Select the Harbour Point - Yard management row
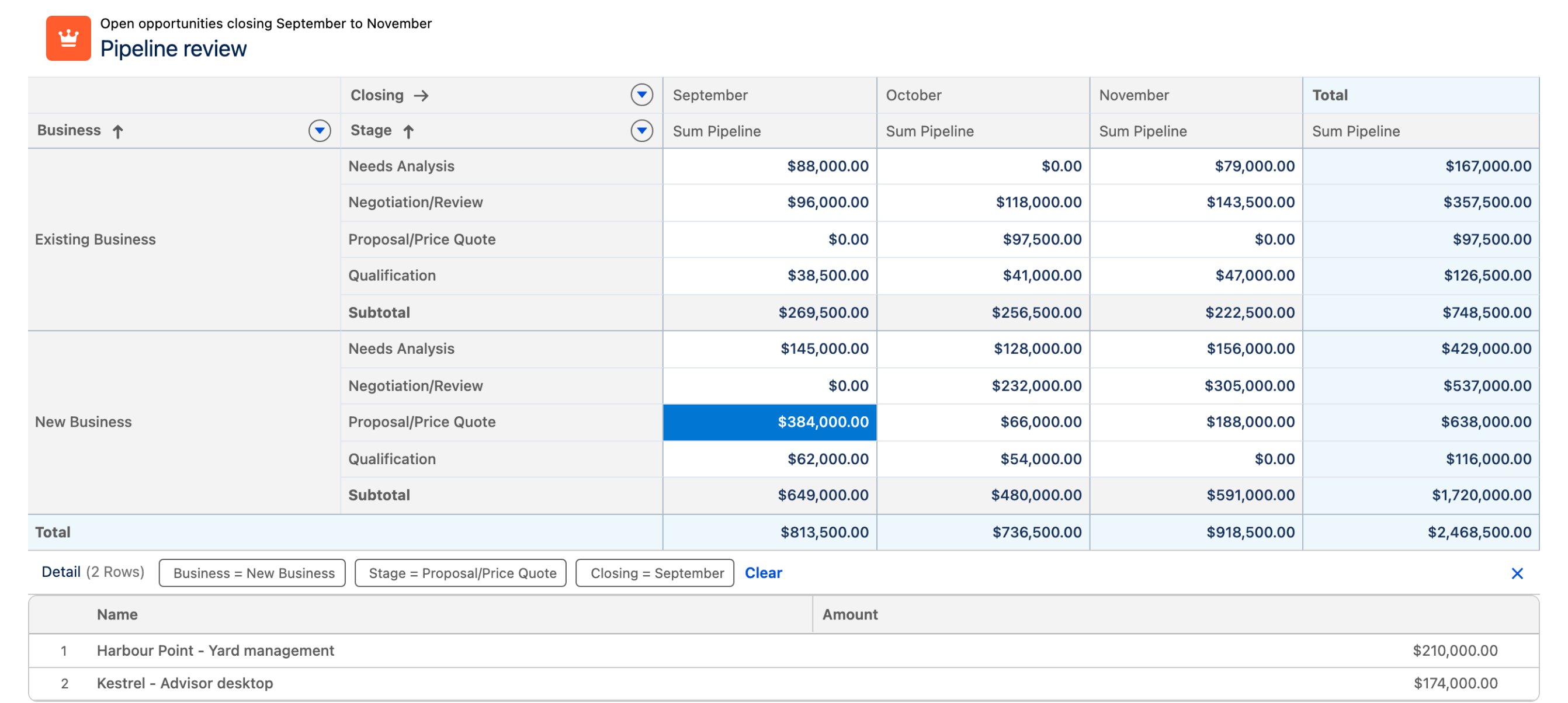This screenshot has height=703, width=1568. [784, 651]
